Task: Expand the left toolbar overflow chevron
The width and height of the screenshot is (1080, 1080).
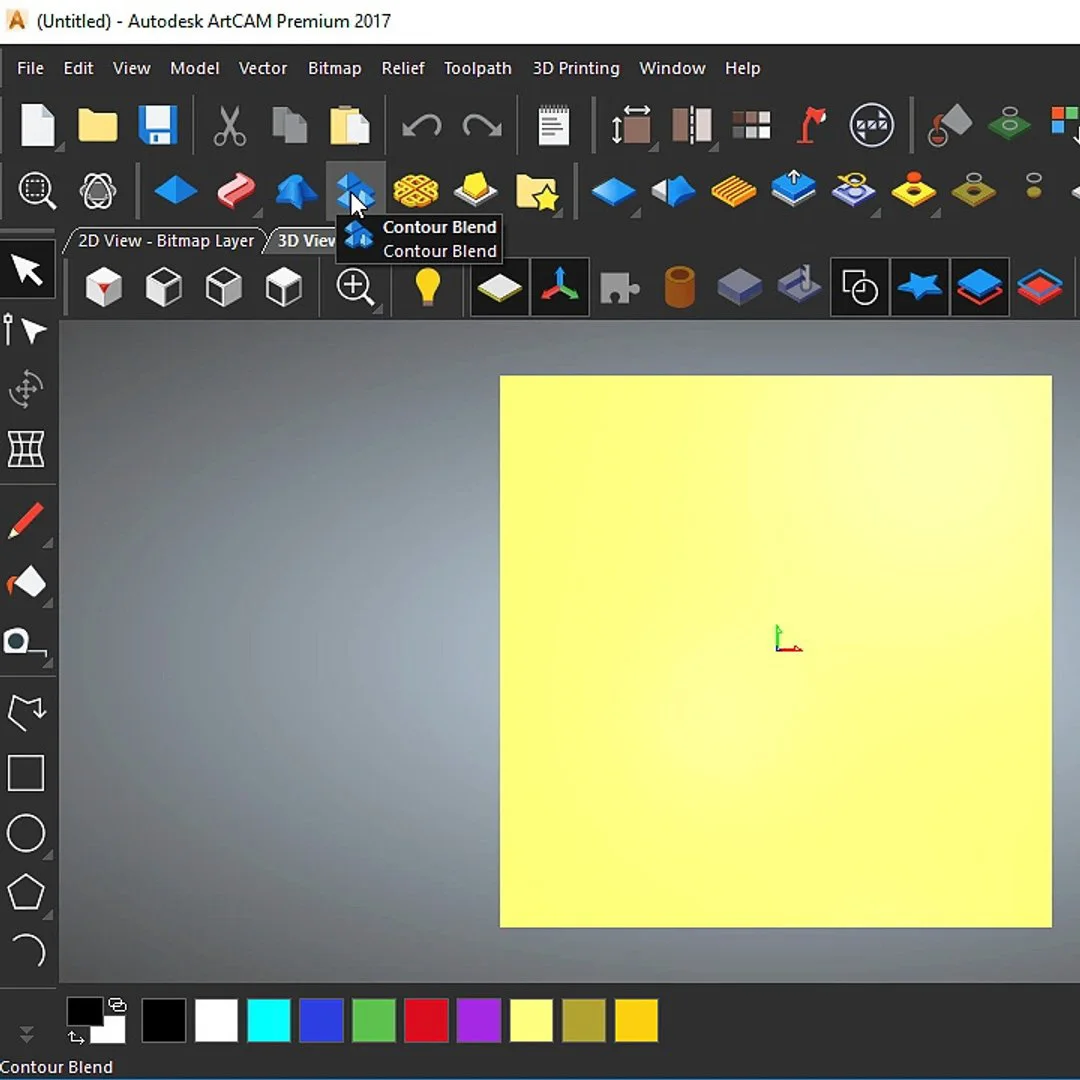Action: (27, 1034)
